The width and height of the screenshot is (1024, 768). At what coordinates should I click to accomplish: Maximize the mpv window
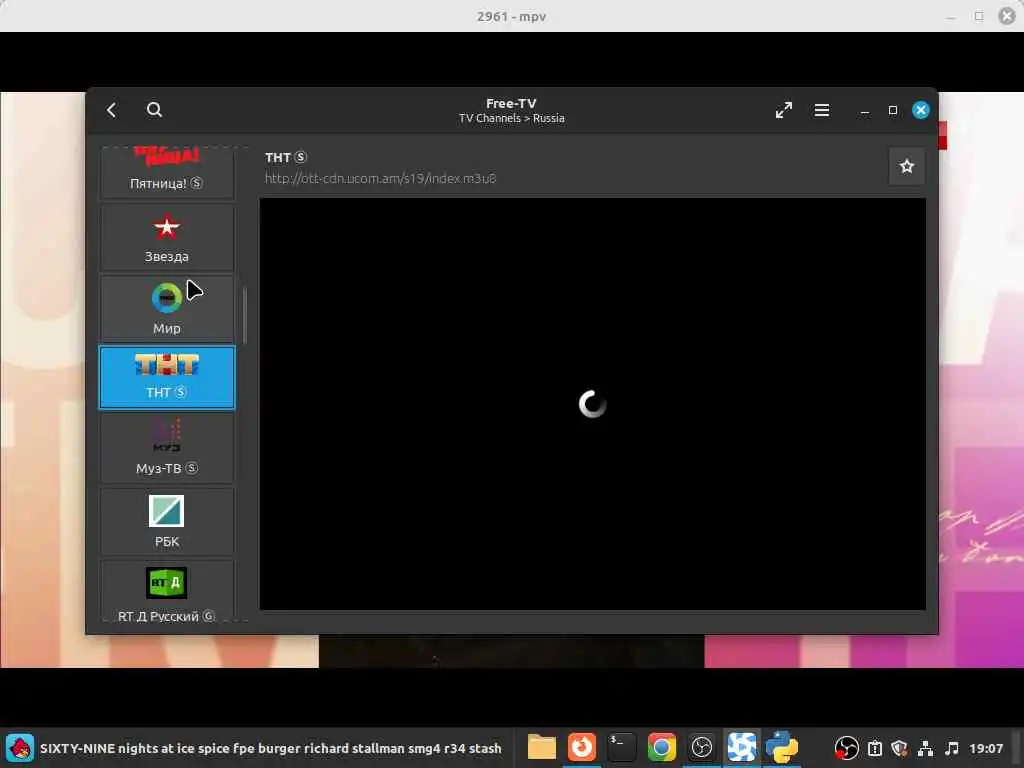tap(978, 16)
